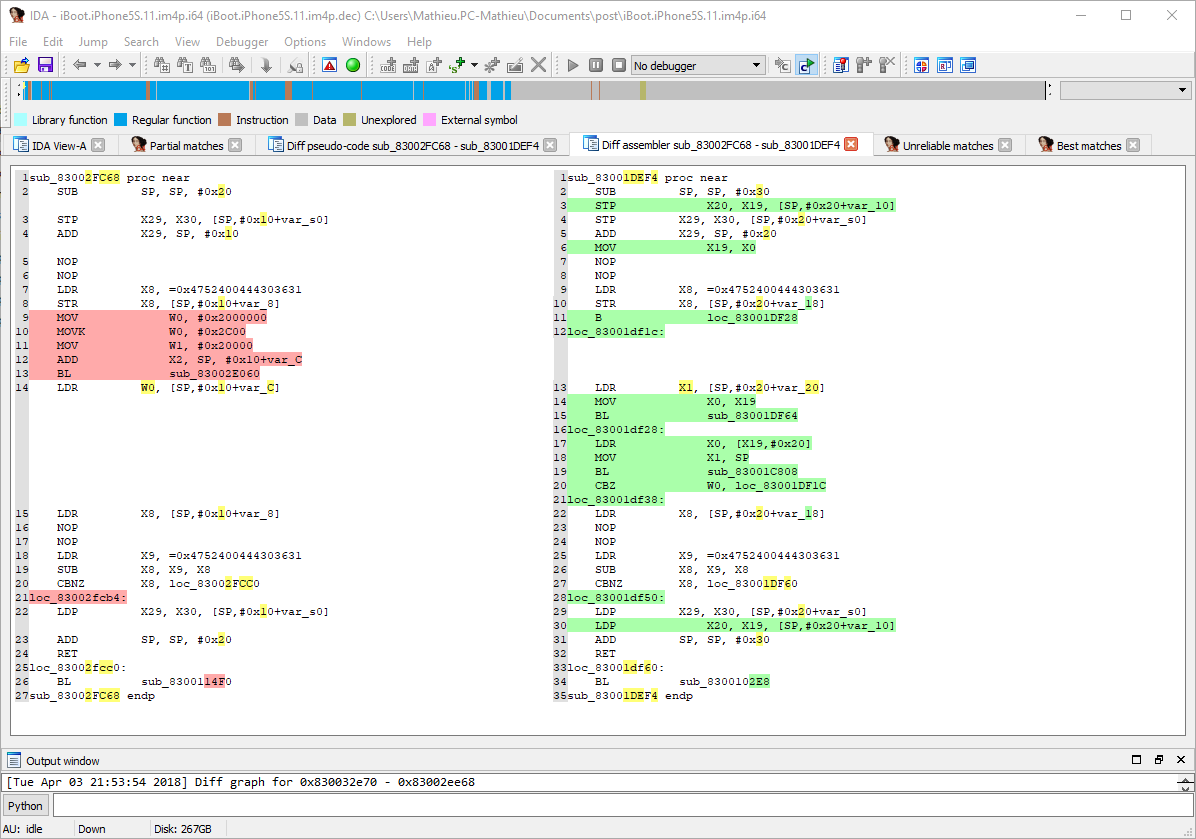The width and height of the screenshot is (1196, 839).
Task: Click the breakpoint list toolbar icon
Action: [x=840, y=65]
